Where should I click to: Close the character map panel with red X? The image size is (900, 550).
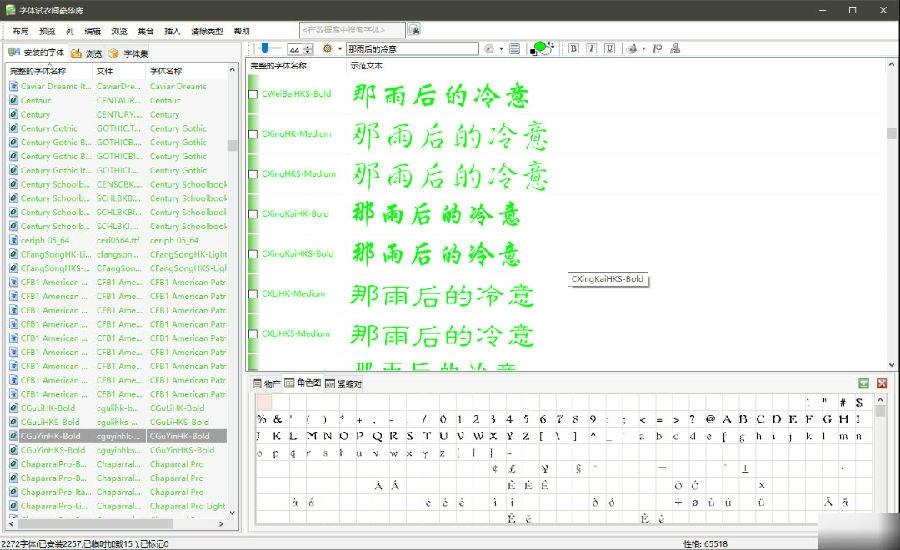882,383
